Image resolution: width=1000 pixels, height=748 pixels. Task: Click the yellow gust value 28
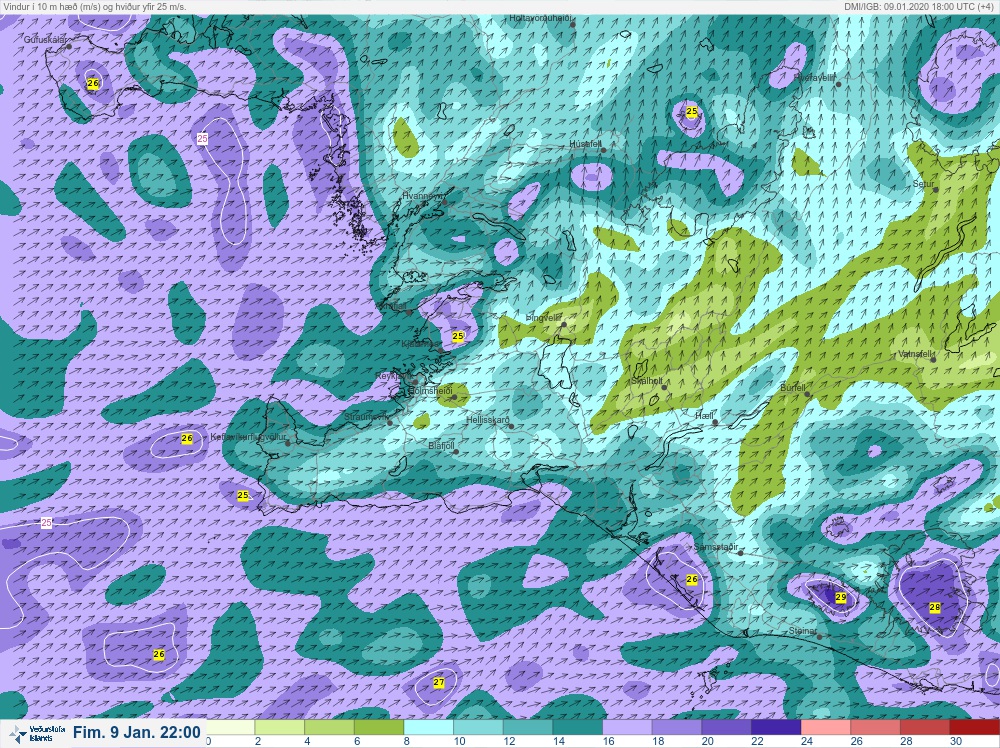935,608
